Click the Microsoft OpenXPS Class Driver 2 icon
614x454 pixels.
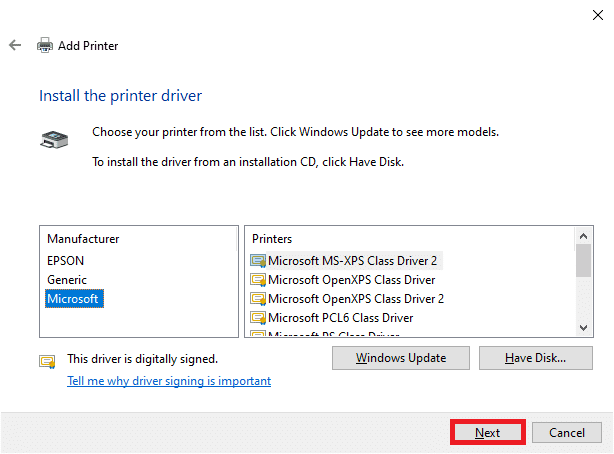tap(258, 299)
